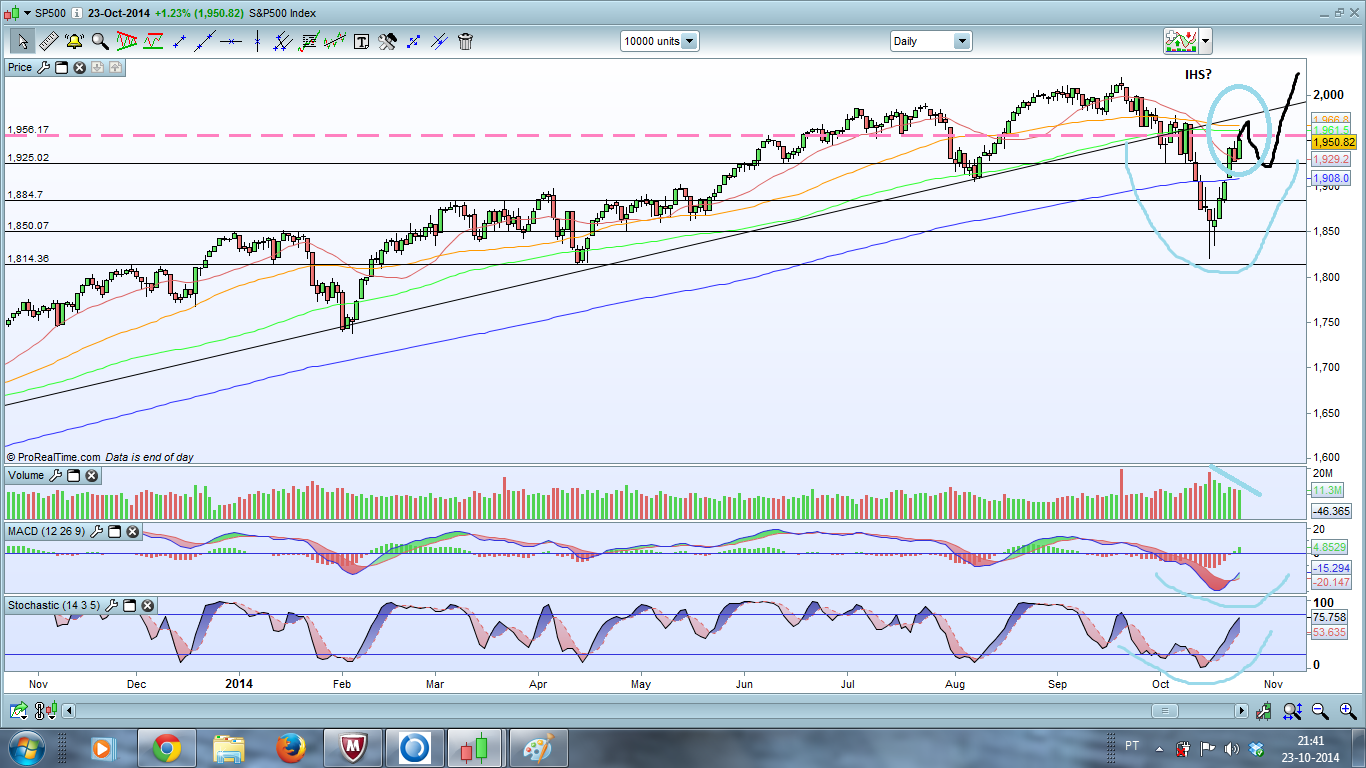The height and width of the screenshot is (768, 1366).
Task: Open the chart type dropdown beside SP500
Action: tap(25, 12)
